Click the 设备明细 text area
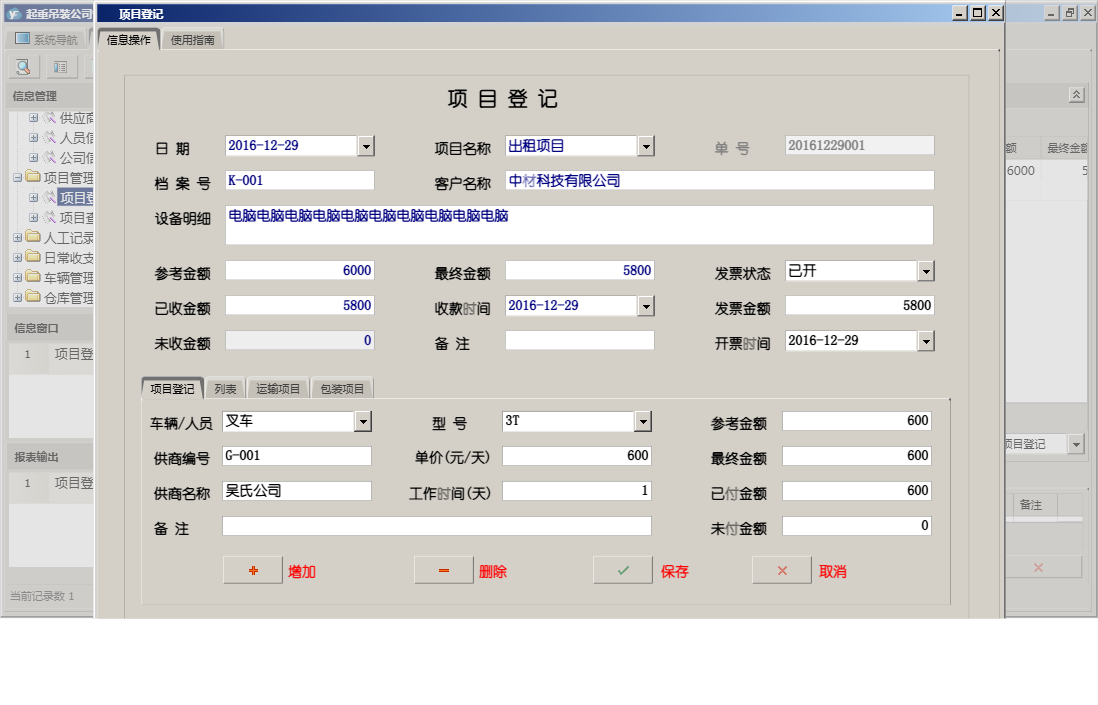Viewport: 1098px width, 705px height. coord(579,226)
